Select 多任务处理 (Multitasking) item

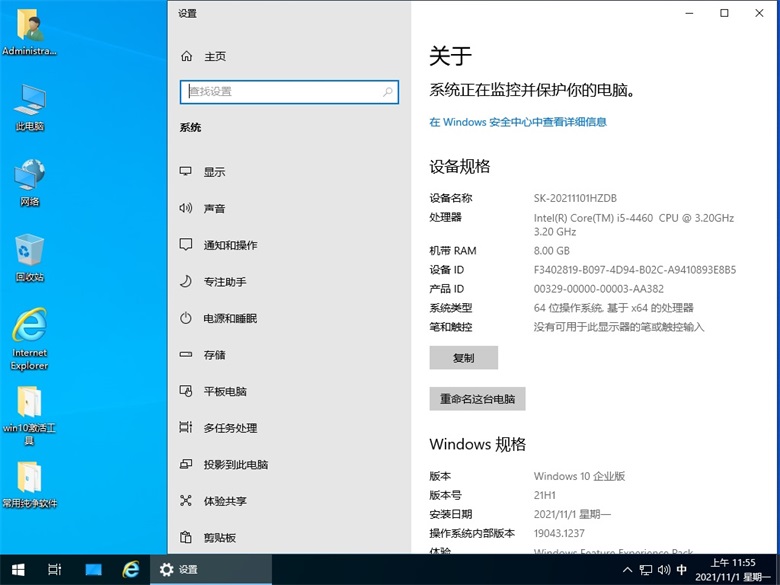click(230, 428)
